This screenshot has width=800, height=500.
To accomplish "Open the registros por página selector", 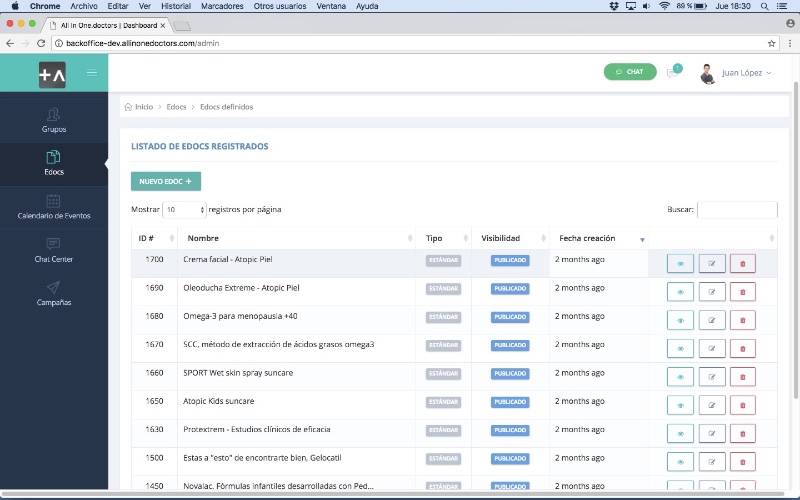I will click(184, 210).
